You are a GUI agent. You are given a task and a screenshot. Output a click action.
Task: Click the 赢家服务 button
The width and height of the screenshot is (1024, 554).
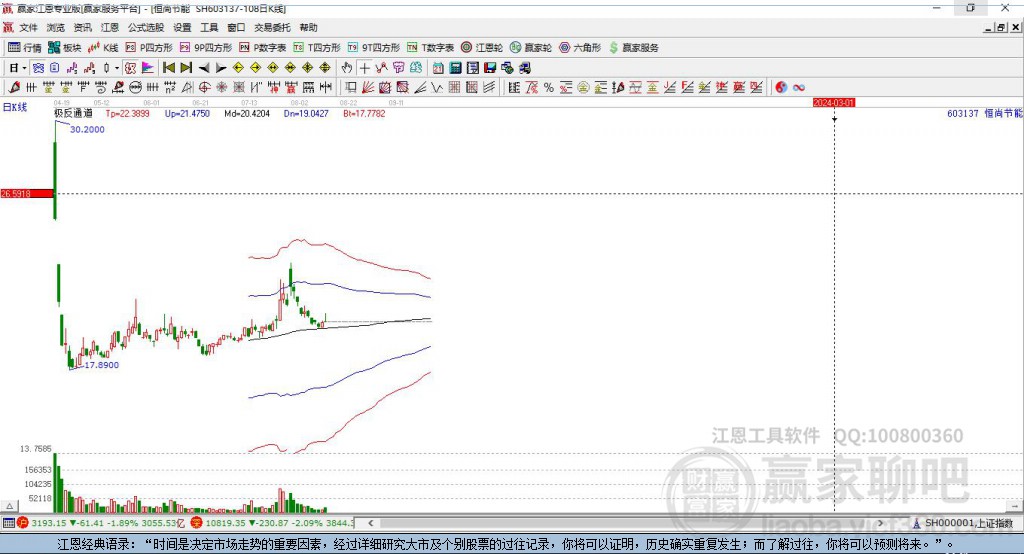click(634, 47)
